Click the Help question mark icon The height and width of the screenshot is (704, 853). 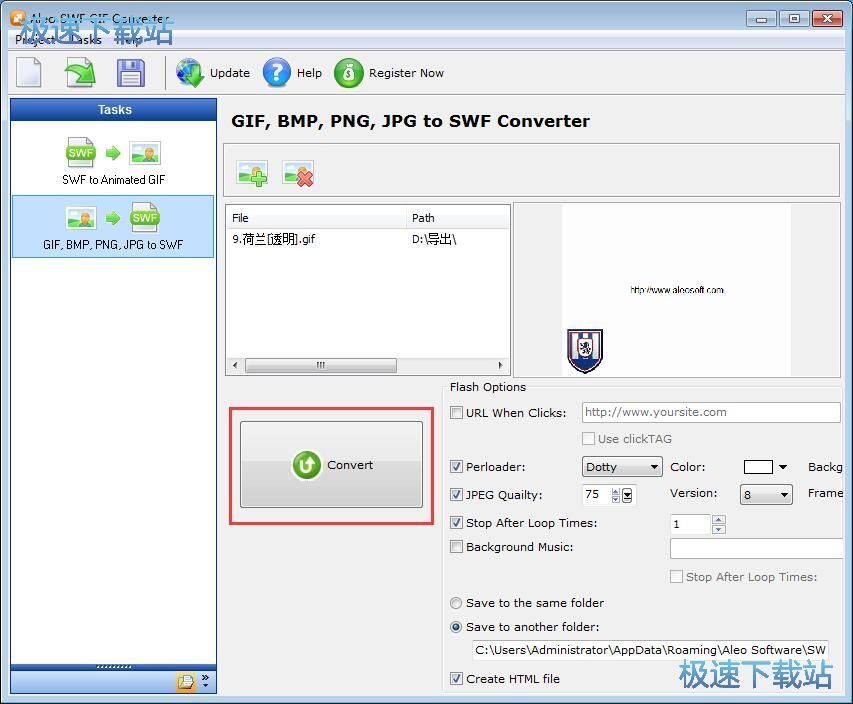point(277,73)
